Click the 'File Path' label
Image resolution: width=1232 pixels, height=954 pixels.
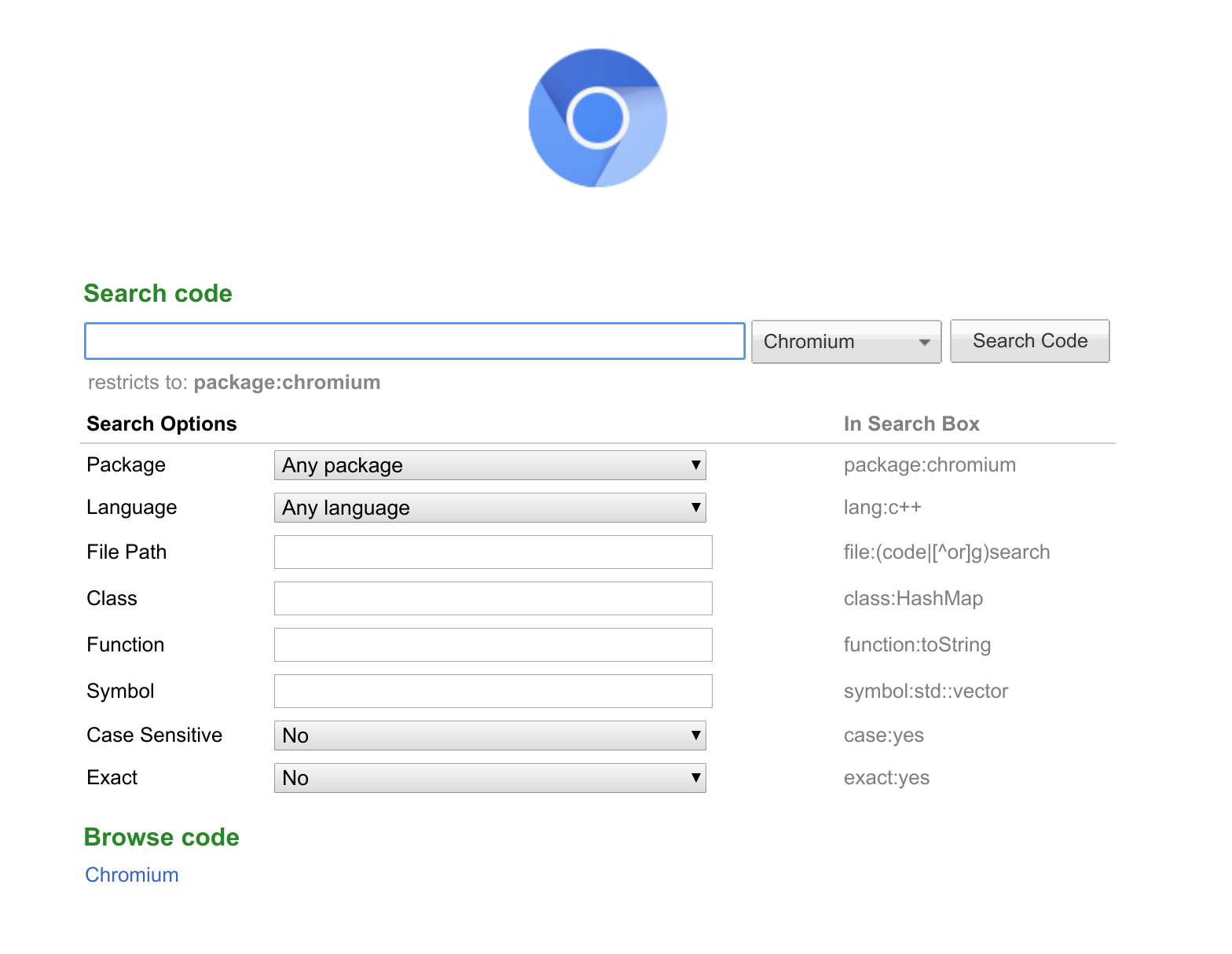coord(126,552)
